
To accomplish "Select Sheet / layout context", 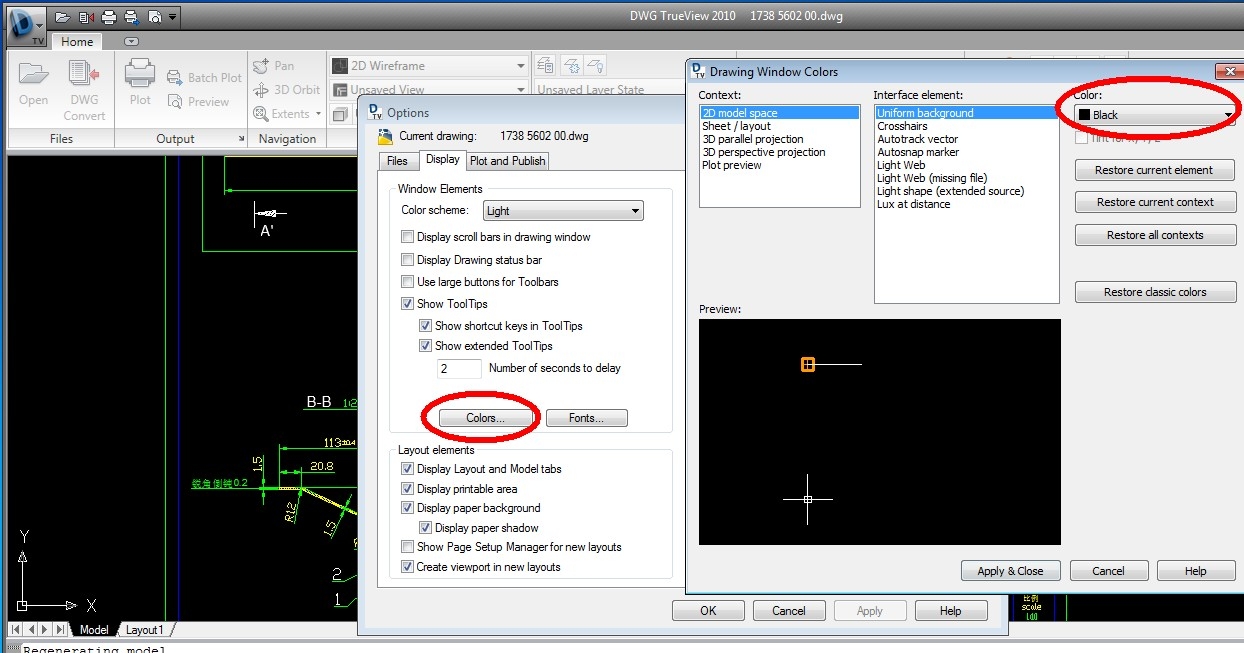I will coord(736,126).
